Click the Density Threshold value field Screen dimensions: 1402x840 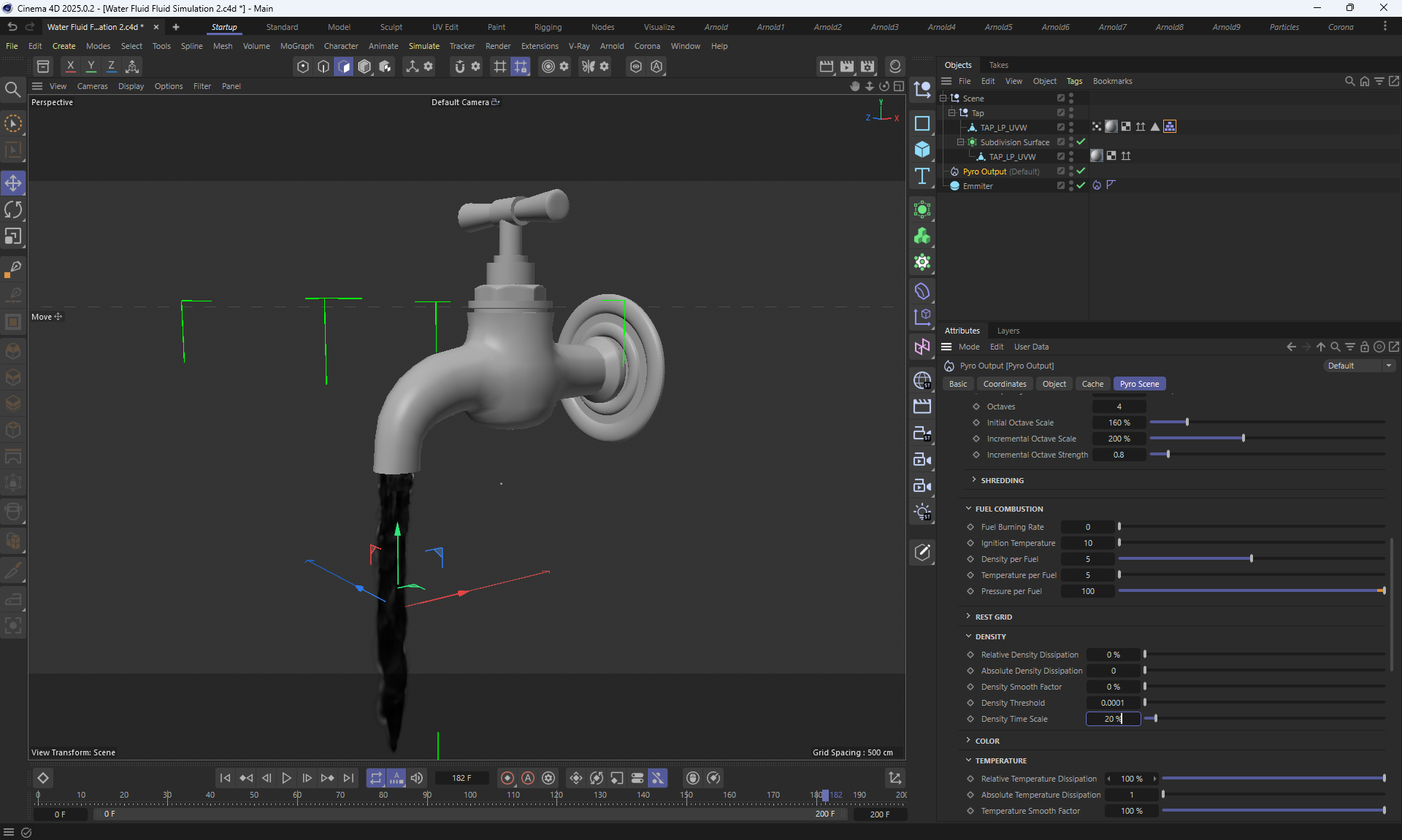[1113, 703]
